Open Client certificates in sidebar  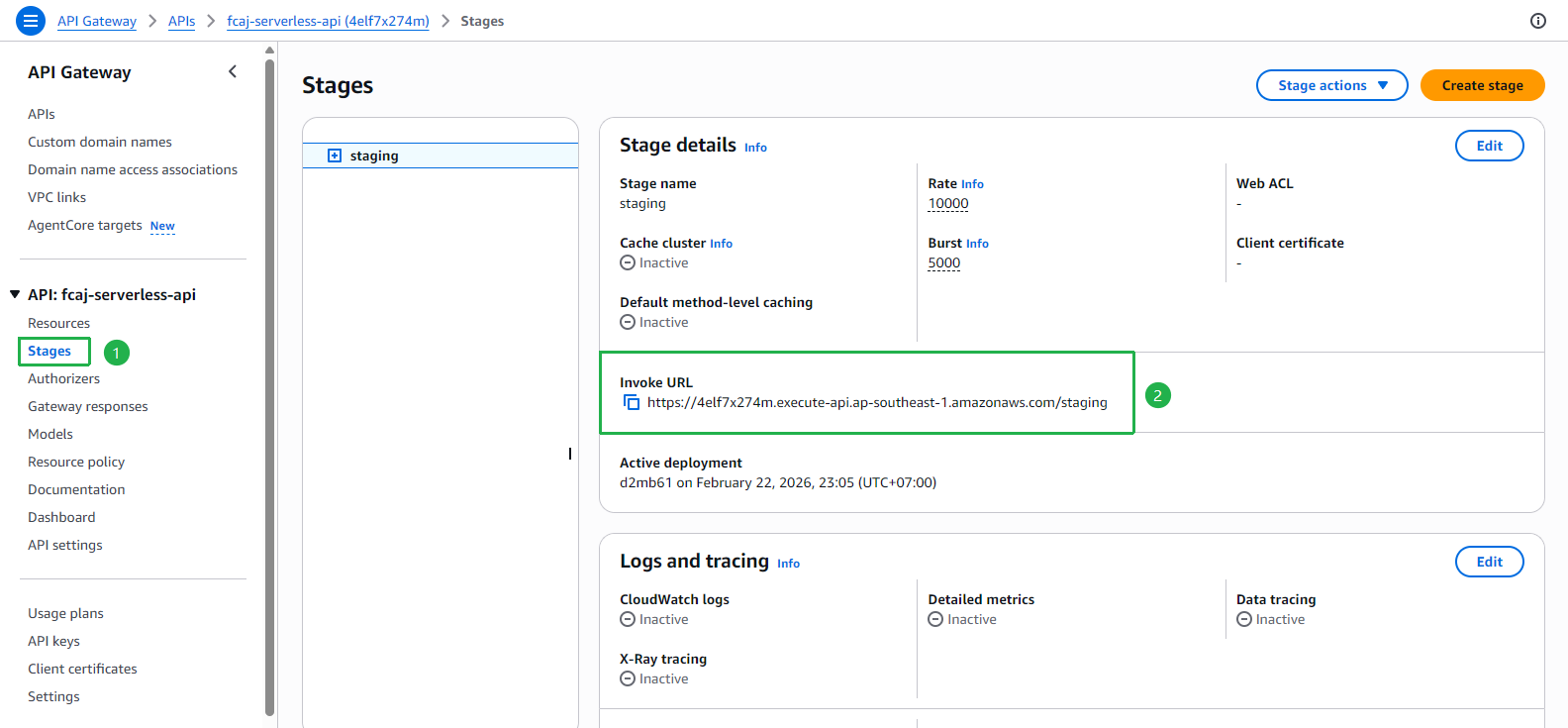(82, 669)
